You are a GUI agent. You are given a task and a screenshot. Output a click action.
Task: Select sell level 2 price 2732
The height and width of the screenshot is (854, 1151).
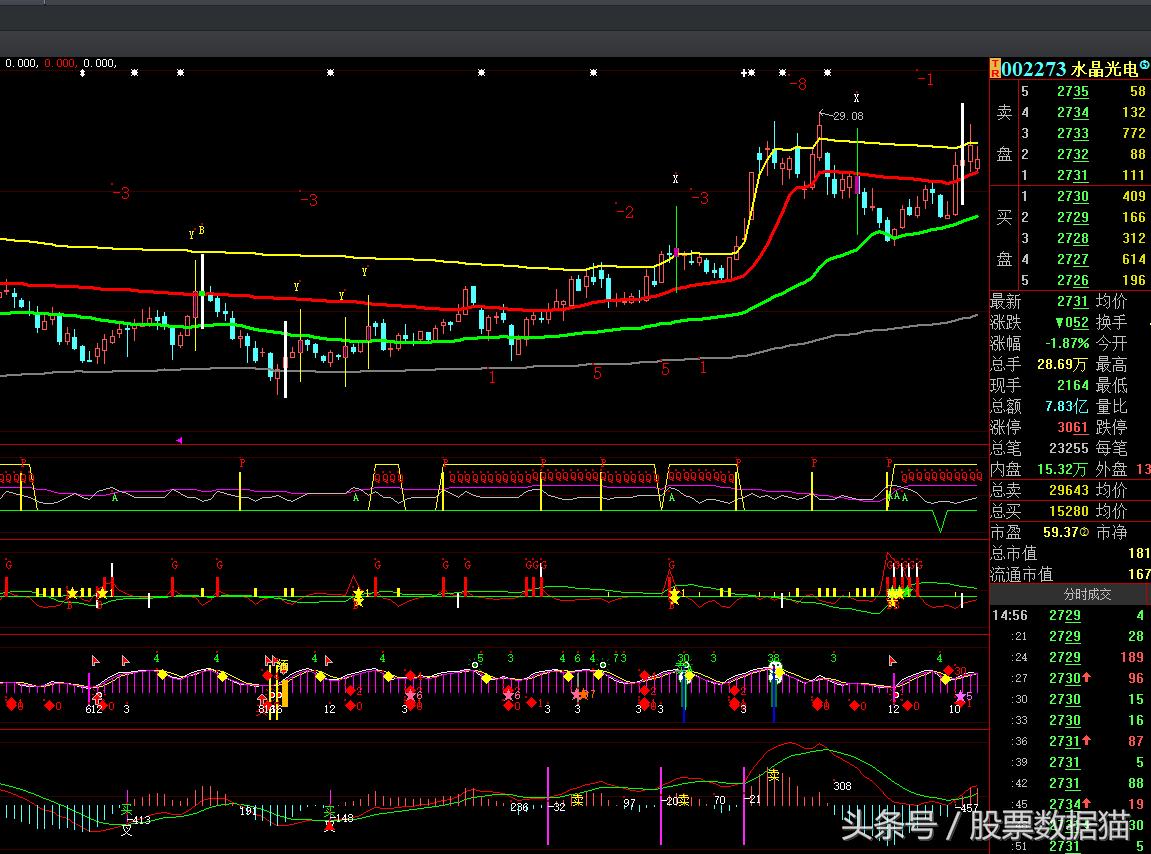(x=1072, y=154)
